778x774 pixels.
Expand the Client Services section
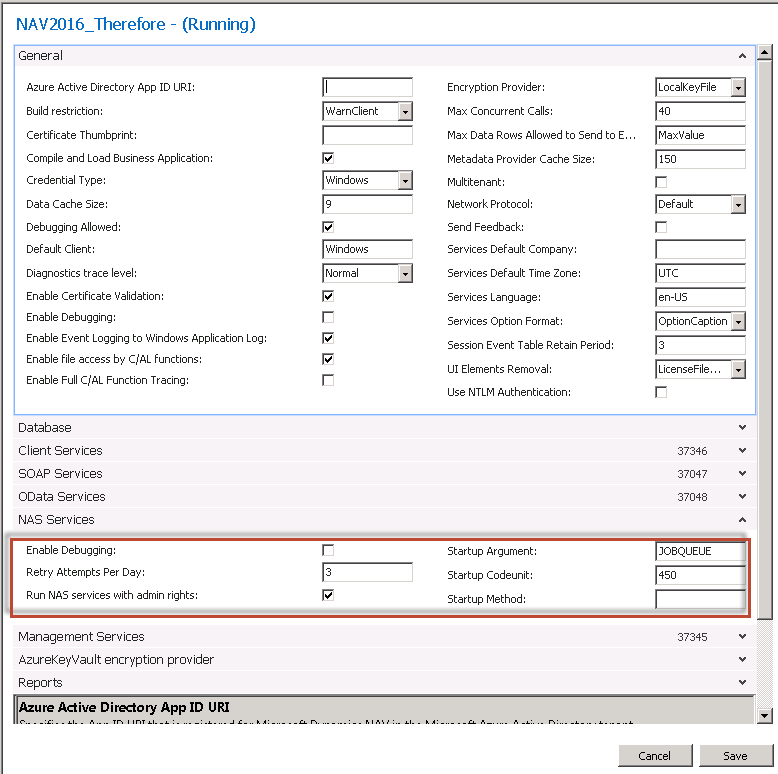coord(741,451)
